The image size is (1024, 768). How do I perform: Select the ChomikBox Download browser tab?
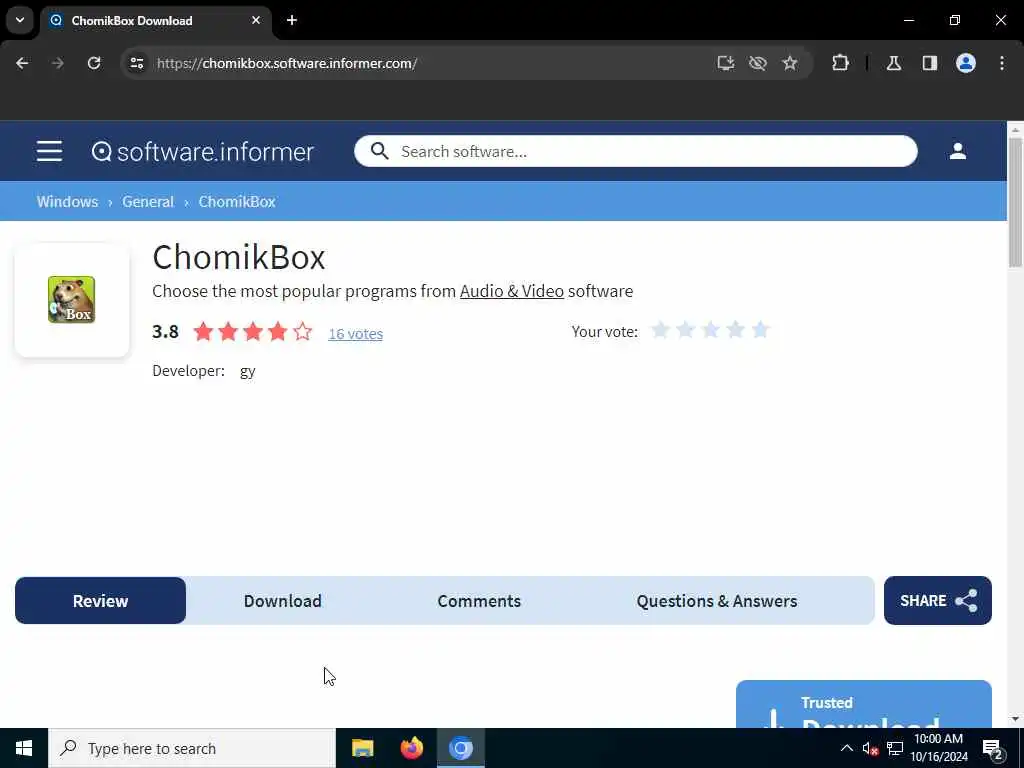click(x=155, y=21)
